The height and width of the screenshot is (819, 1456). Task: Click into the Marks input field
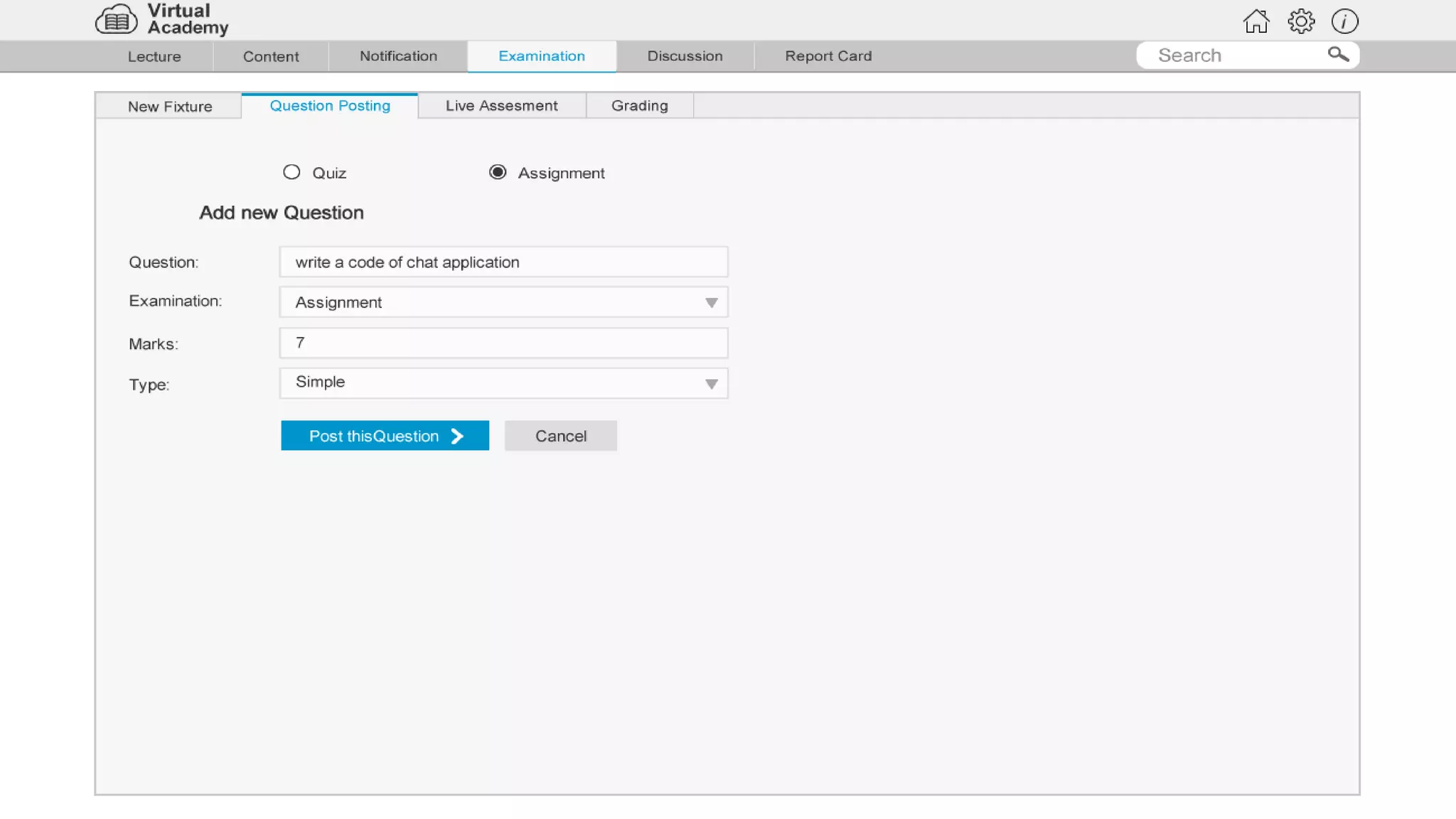tap(503, 343)
